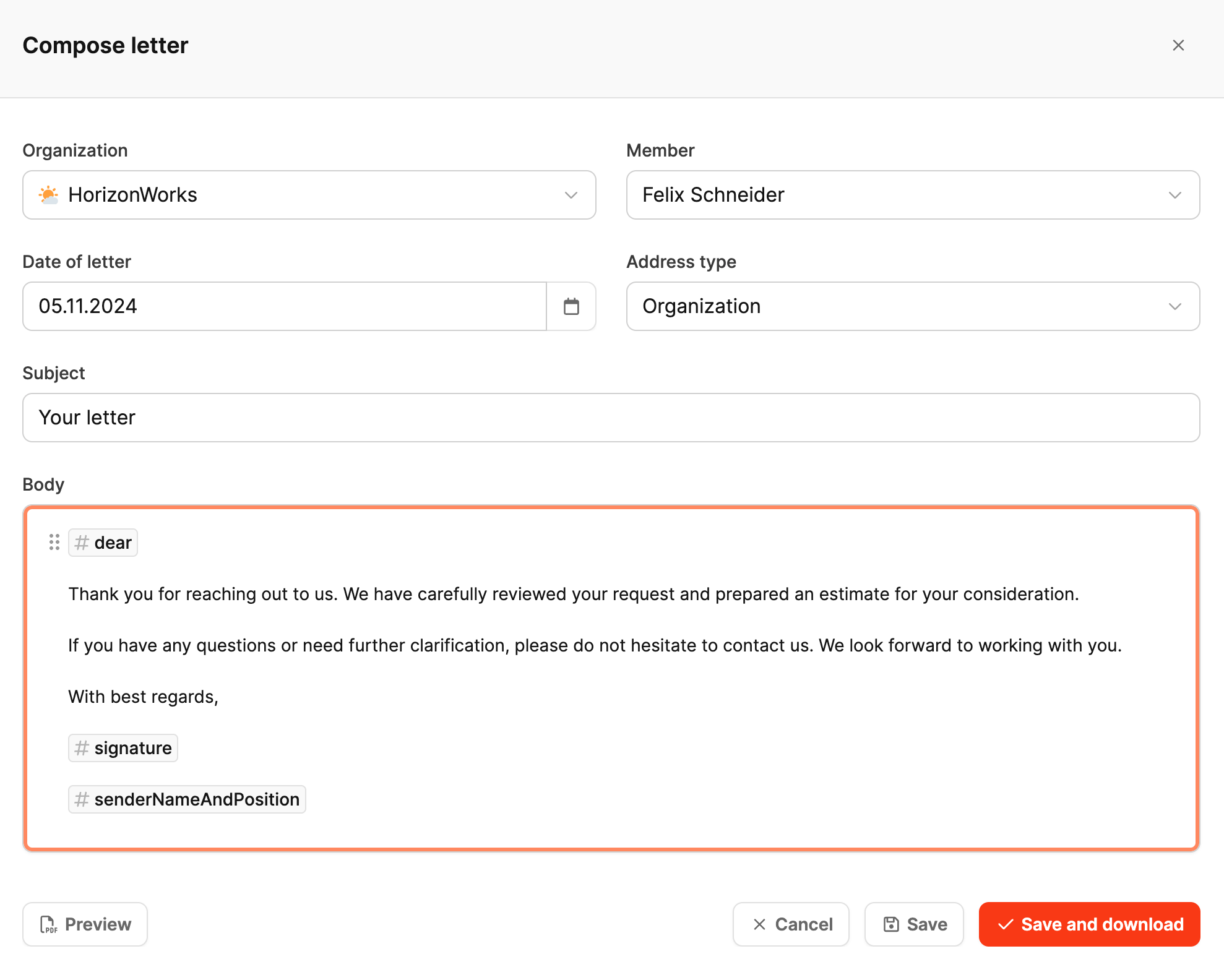
Task: Close the Compose letter dialog
Action: [1178, 45]
